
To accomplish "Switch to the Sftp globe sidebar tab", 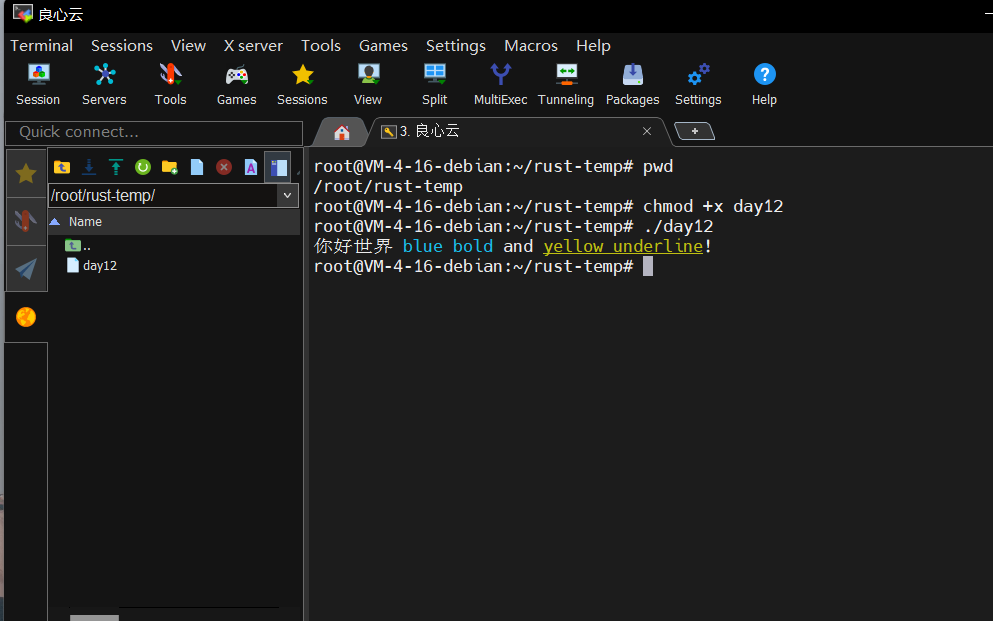I will click(x=26, y=317).
